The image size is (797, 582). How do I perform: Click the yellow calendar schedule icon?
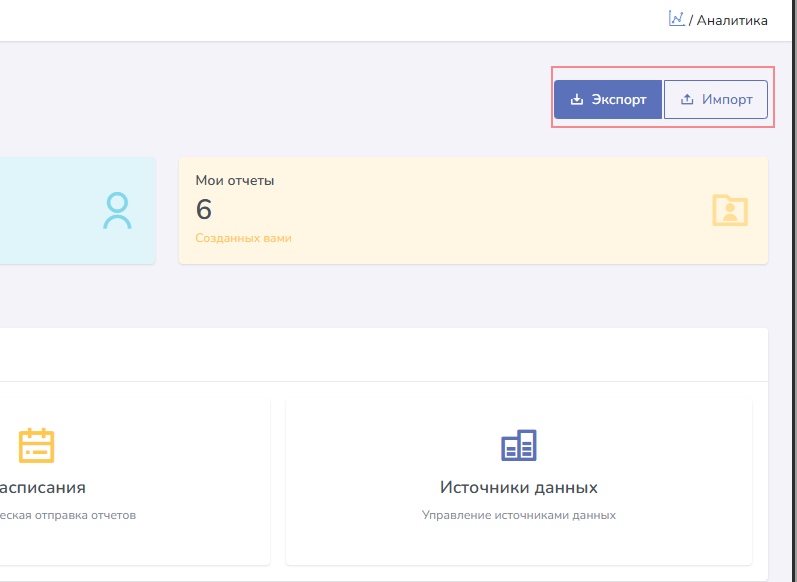[x=37, y=445]
